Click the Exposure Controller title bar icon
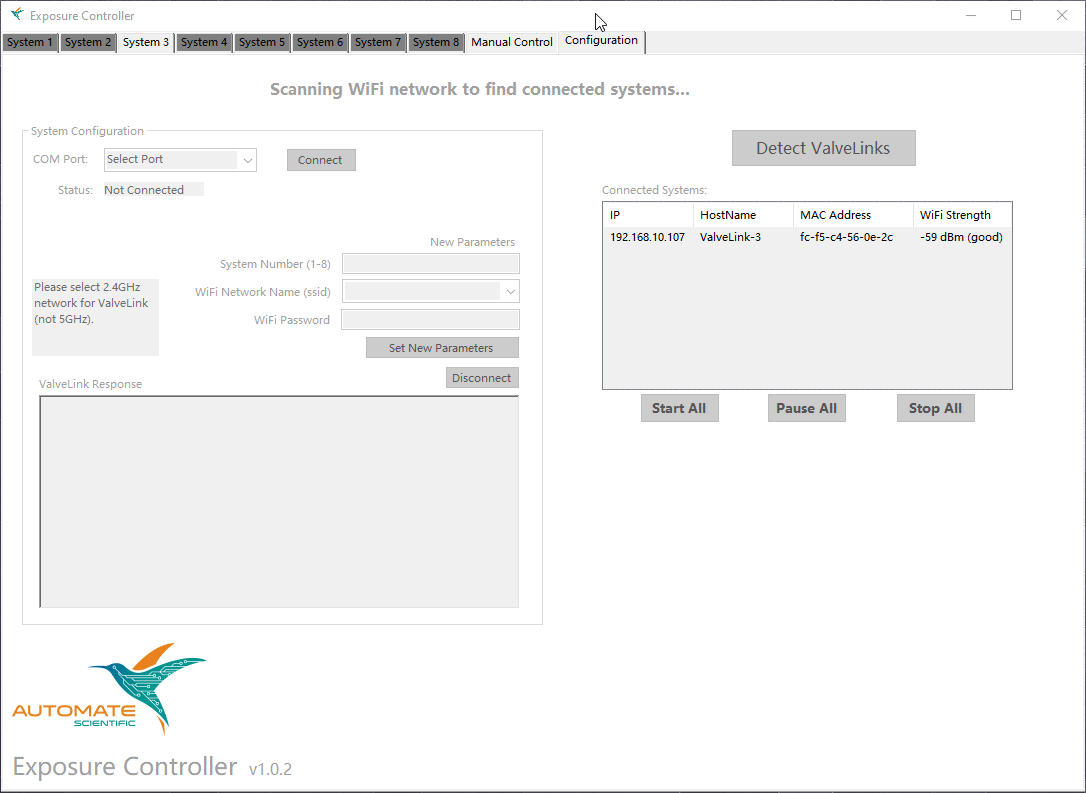 (x=16, y=15)
